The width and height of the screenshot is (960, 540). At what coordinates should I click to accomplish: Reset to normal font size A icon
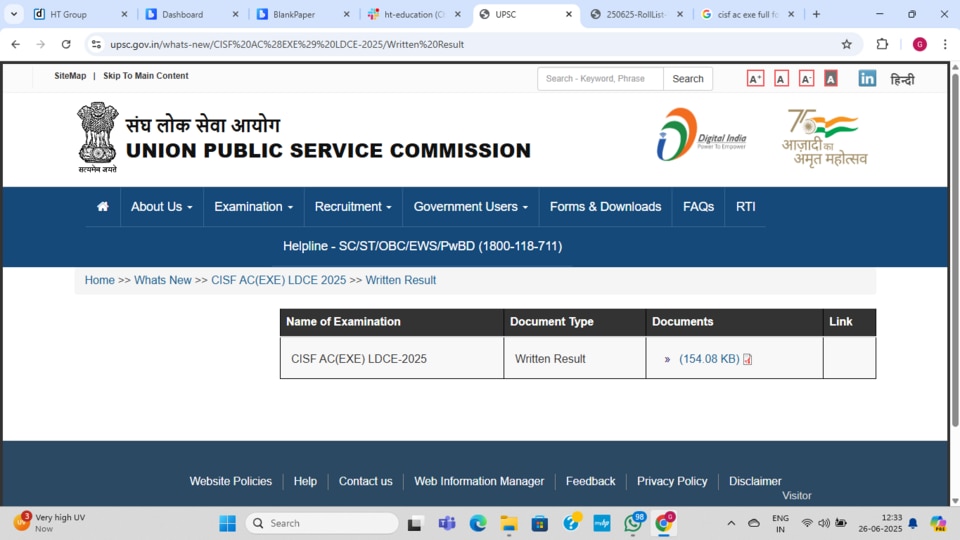[x=781, y=78]
